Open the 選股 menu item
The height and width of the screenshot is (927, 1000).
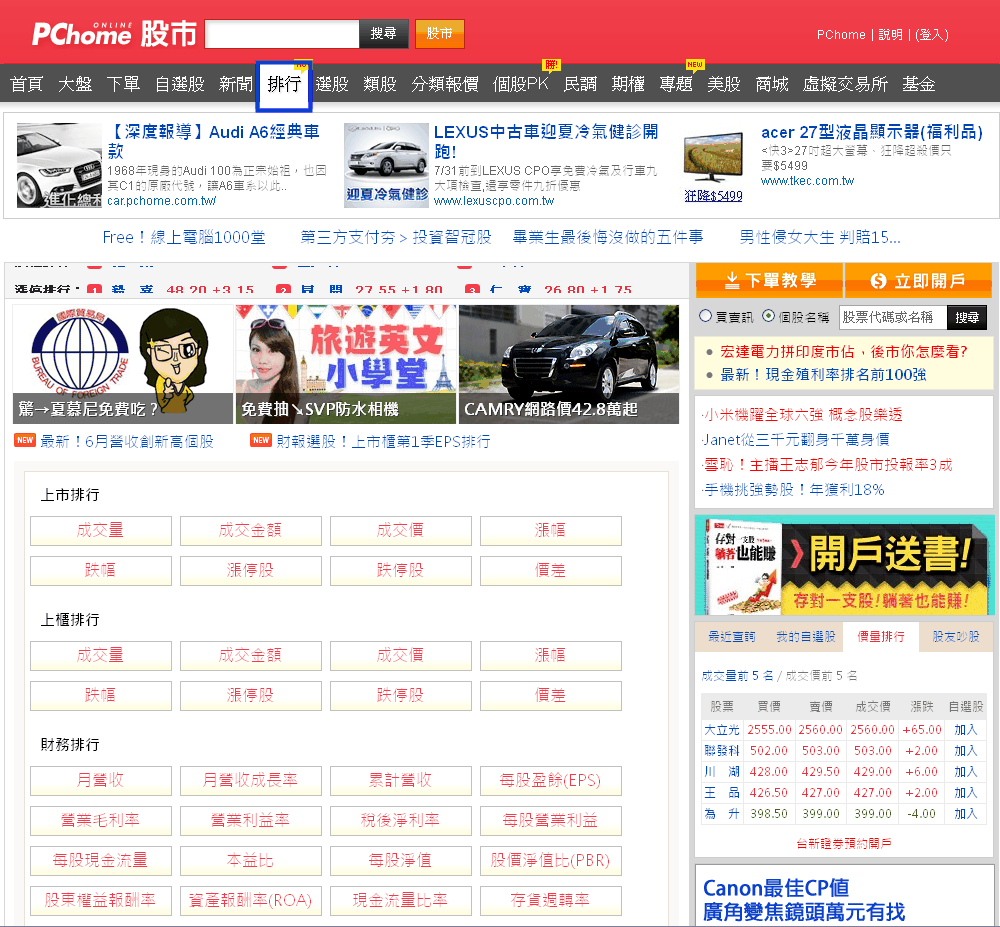332,84
